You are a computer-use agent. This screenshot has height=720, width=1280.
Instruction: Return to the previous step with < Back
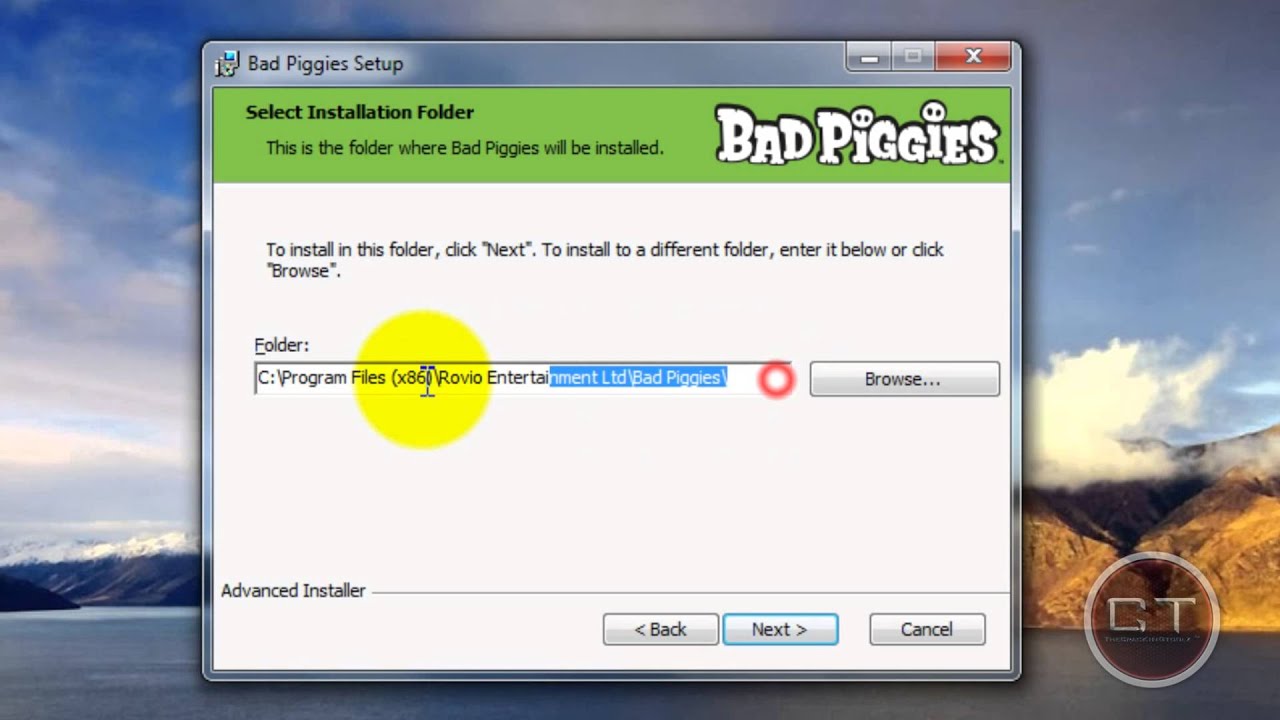click(660, 629)
